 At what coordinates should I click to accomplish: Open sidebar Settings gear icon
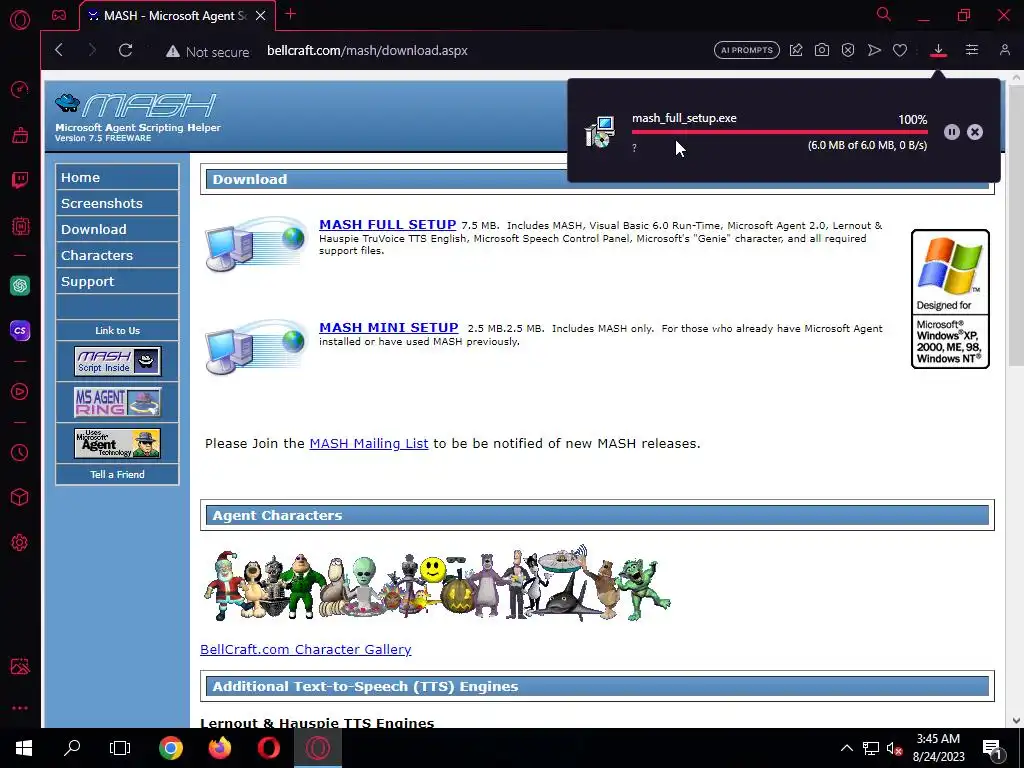click(x=20, y=543)
